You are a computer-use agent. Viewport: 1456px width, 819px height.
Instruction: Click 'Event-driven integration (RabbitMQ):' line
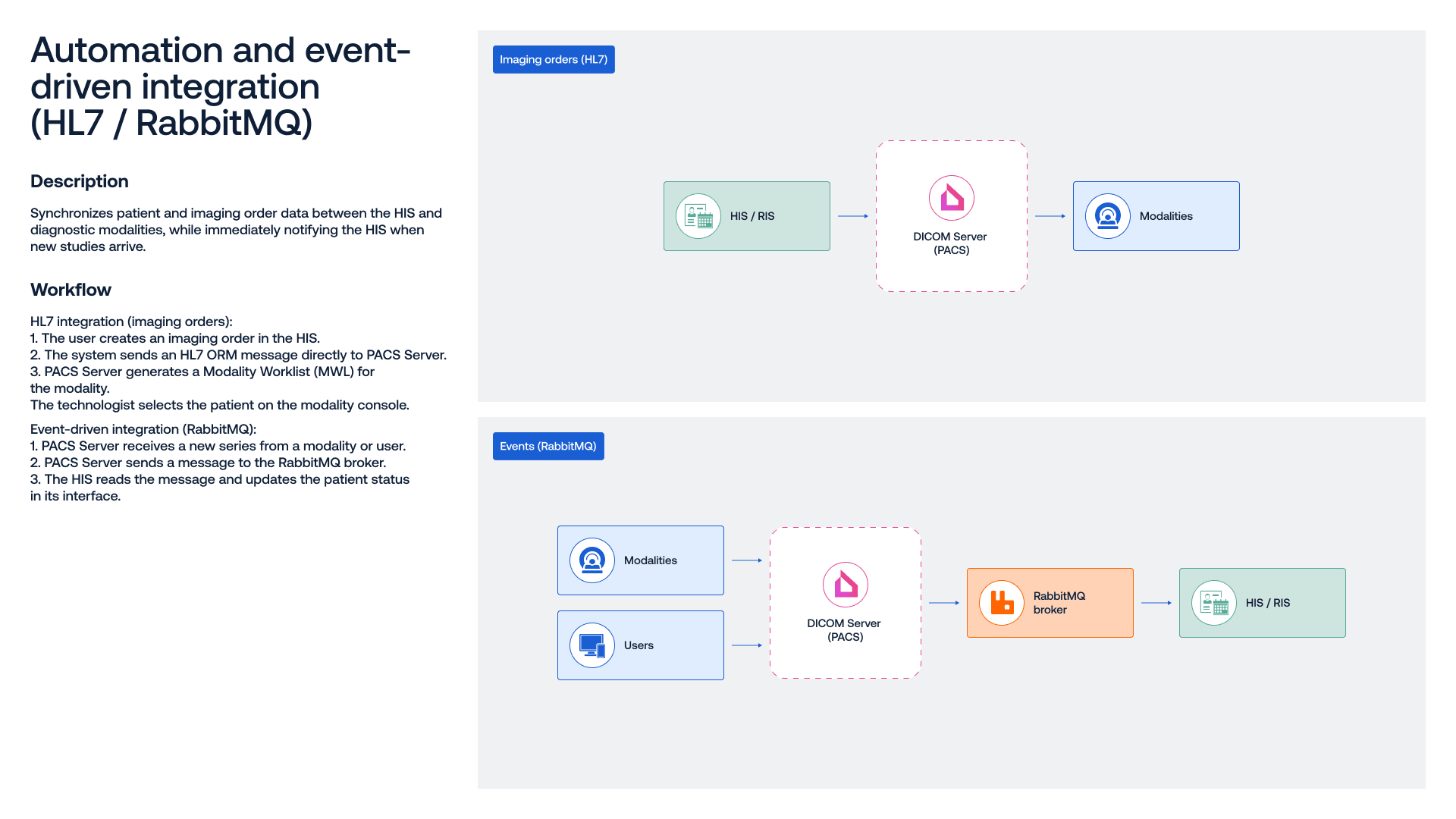[x=143, y=429]
